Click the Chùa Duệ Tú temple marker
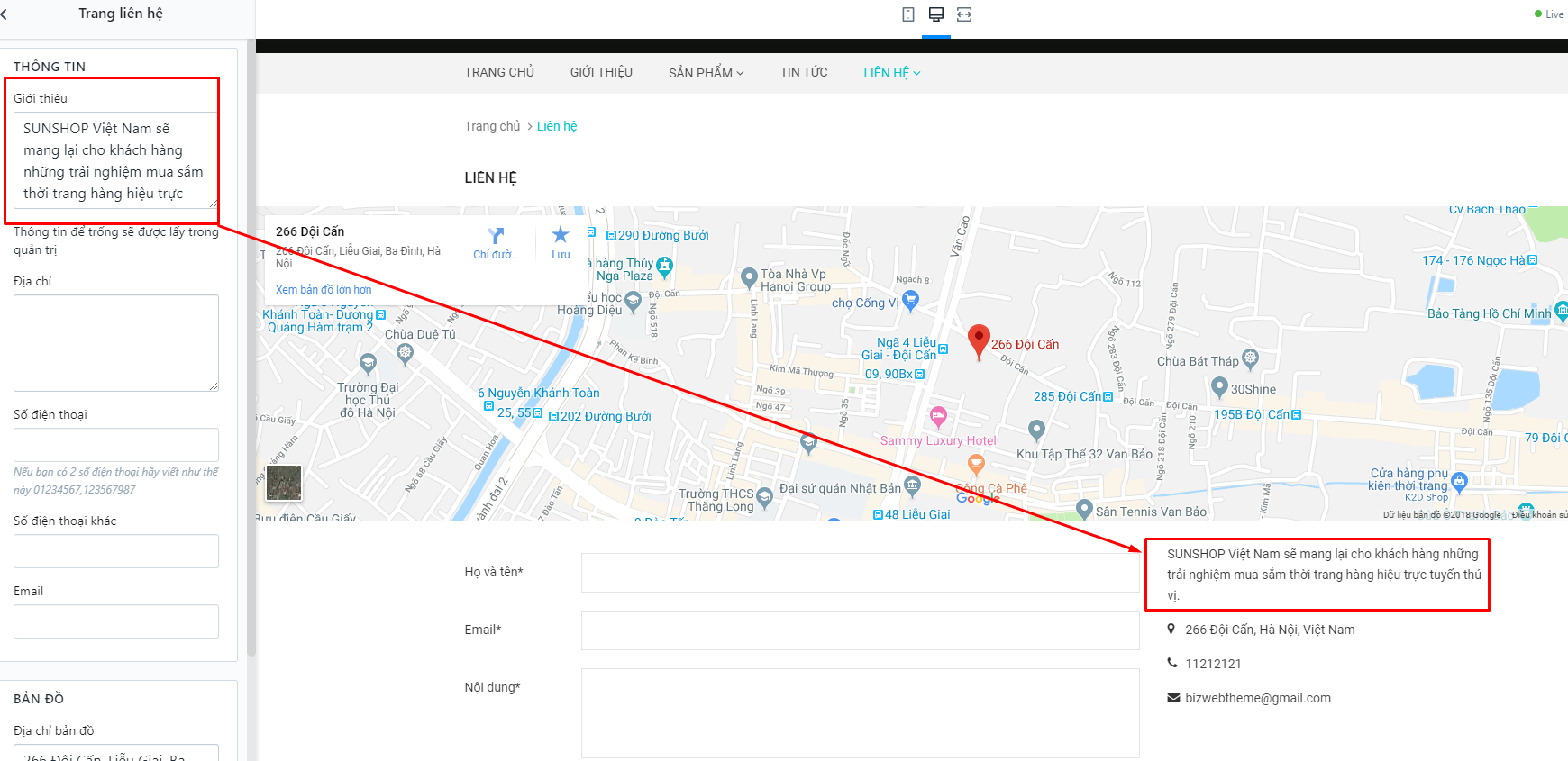The height and width of the screenshot is (761, 1568). [405, 354]
